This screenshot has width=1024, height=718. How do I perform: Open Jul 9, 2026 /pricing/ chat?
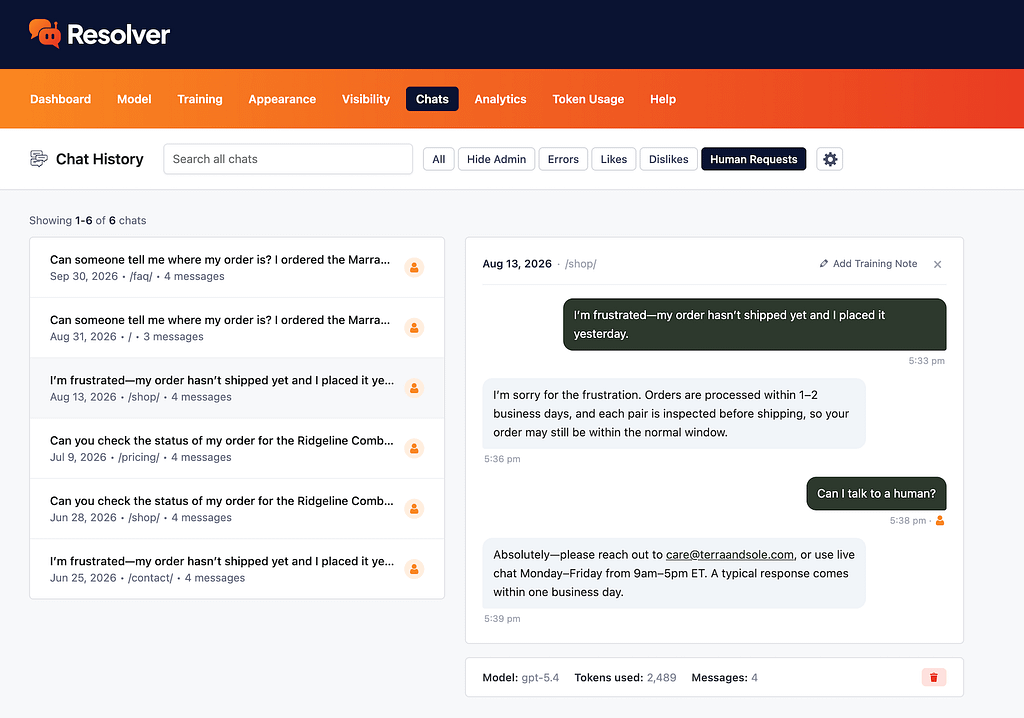(237, 448)
